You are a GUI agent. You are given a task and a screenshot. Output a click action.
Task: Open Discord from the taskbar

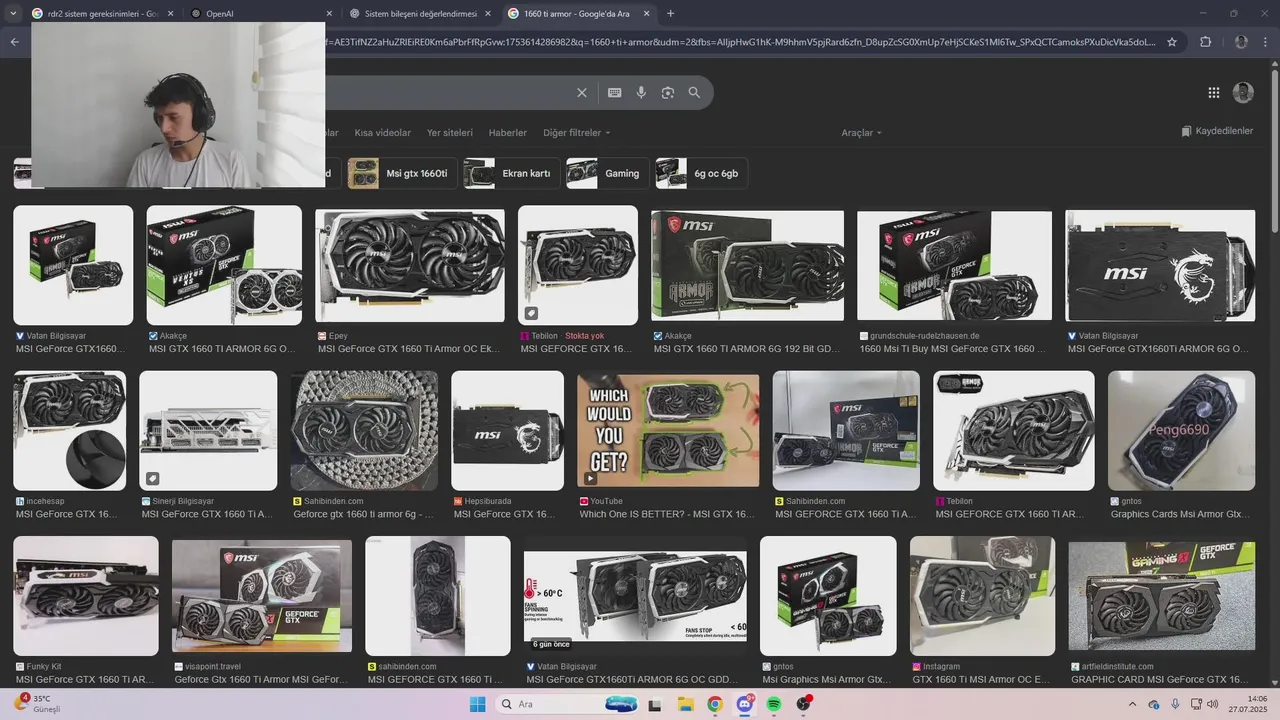click(745, 704)
